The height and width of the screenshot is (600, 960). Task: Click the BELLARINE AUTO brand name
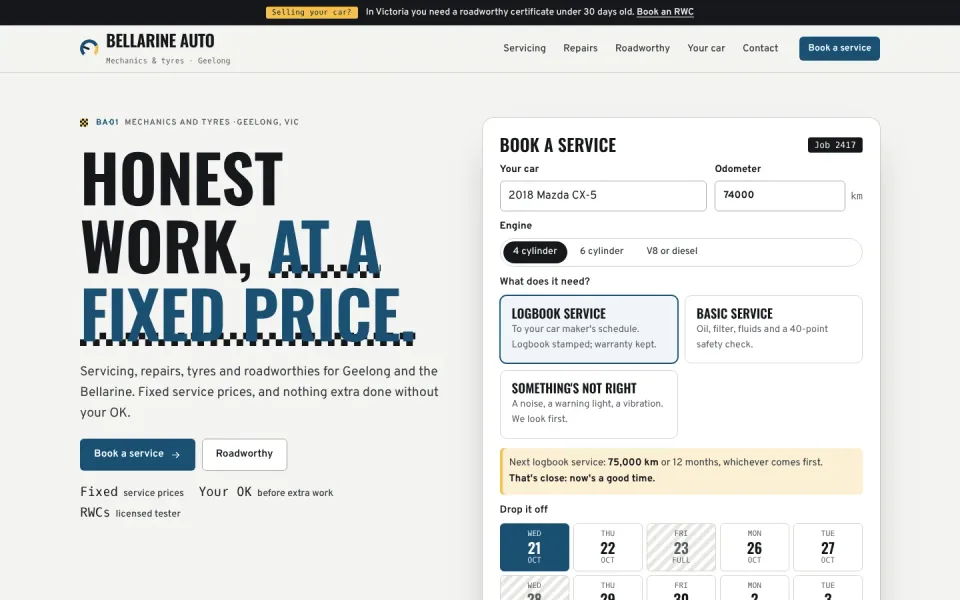tap(160, 41)
